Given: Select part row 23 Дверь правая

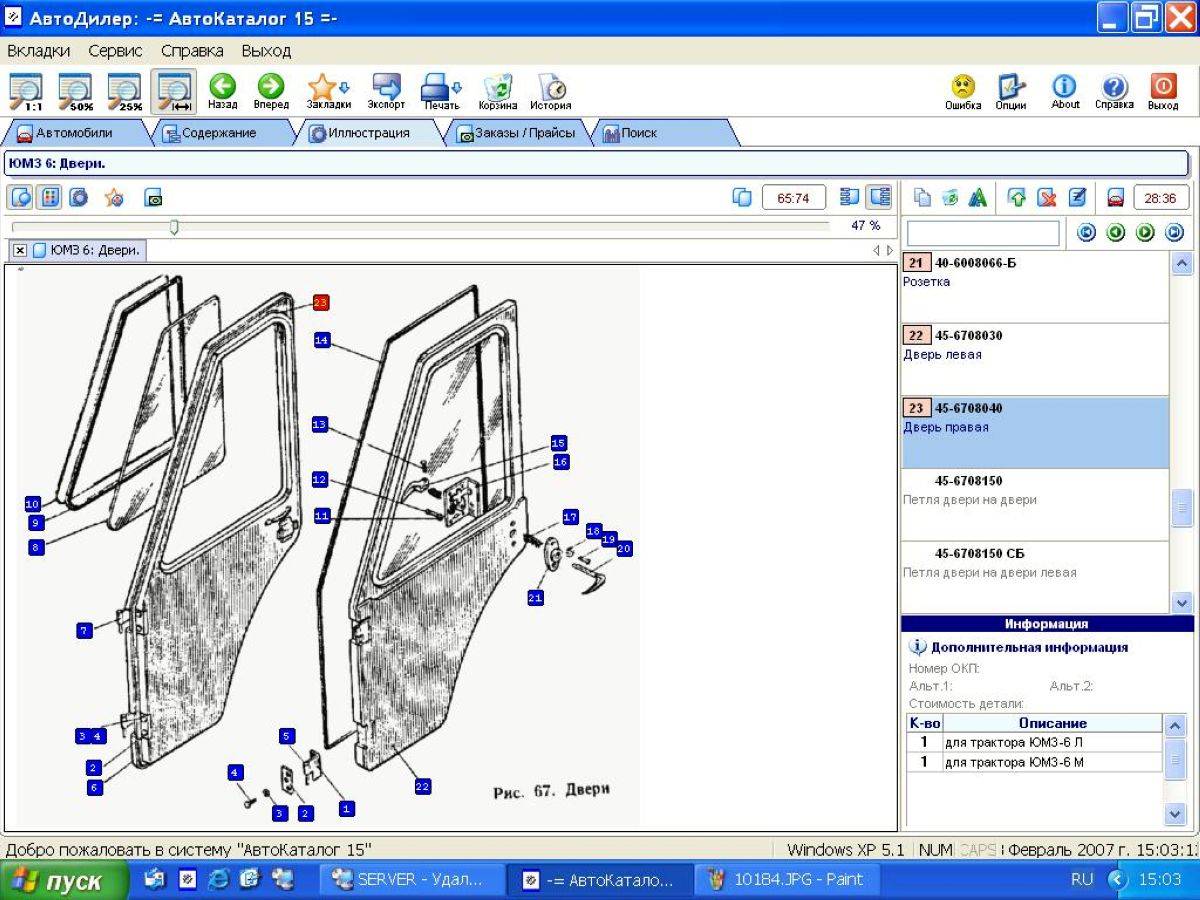Looking at the screenshot, I should click(1034, 433).
